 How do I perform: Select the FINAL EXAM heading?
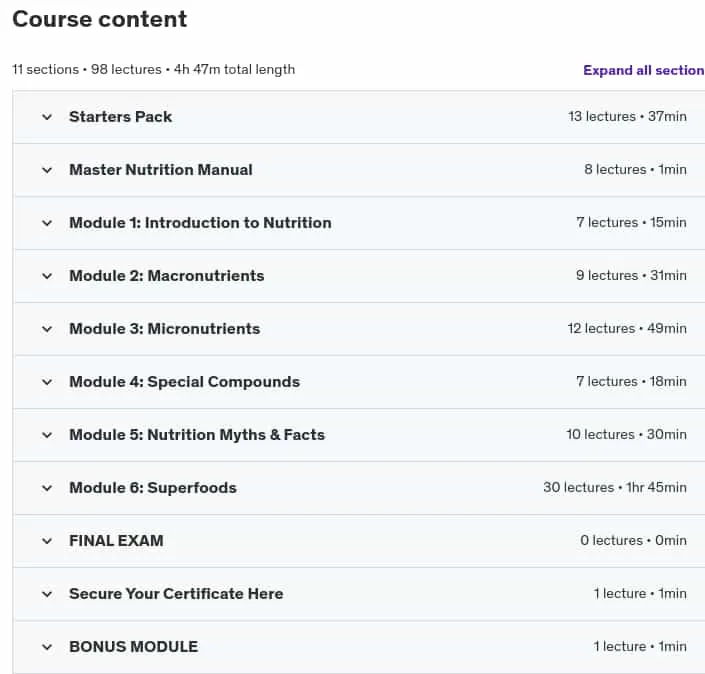116,541
